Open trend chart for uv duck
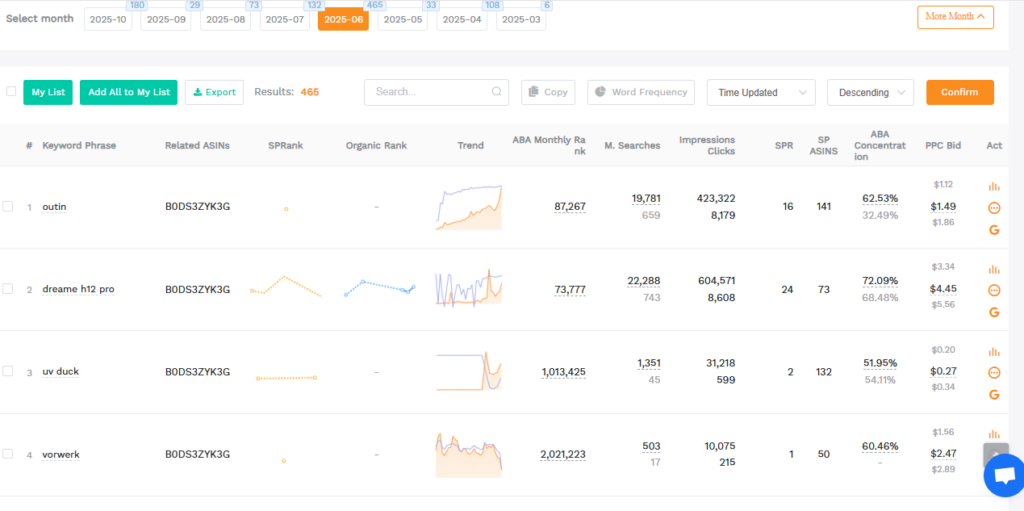The image size is (1024, 511). pos(469,372)
